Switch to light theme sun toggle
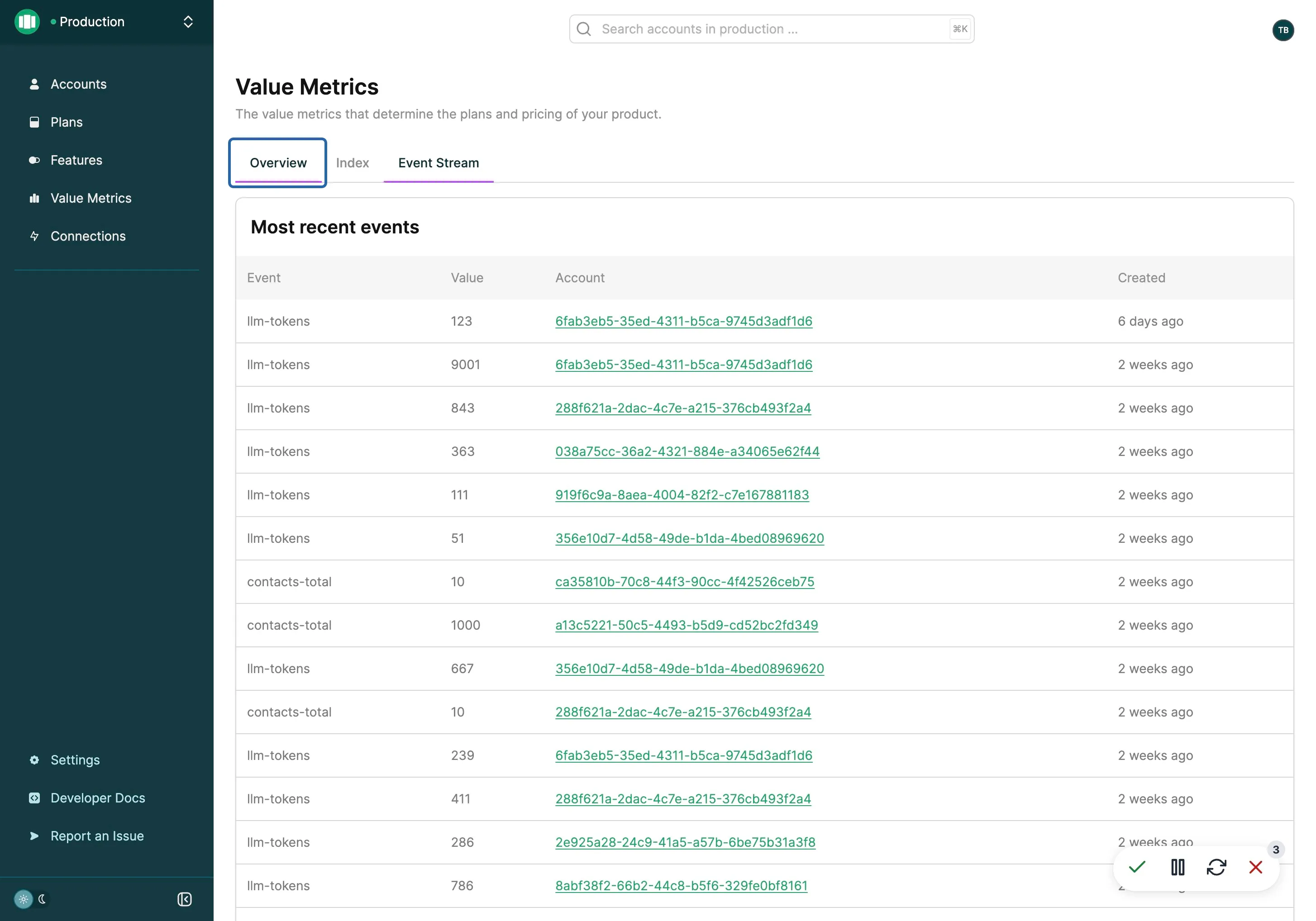 click(x=24, y=899)
